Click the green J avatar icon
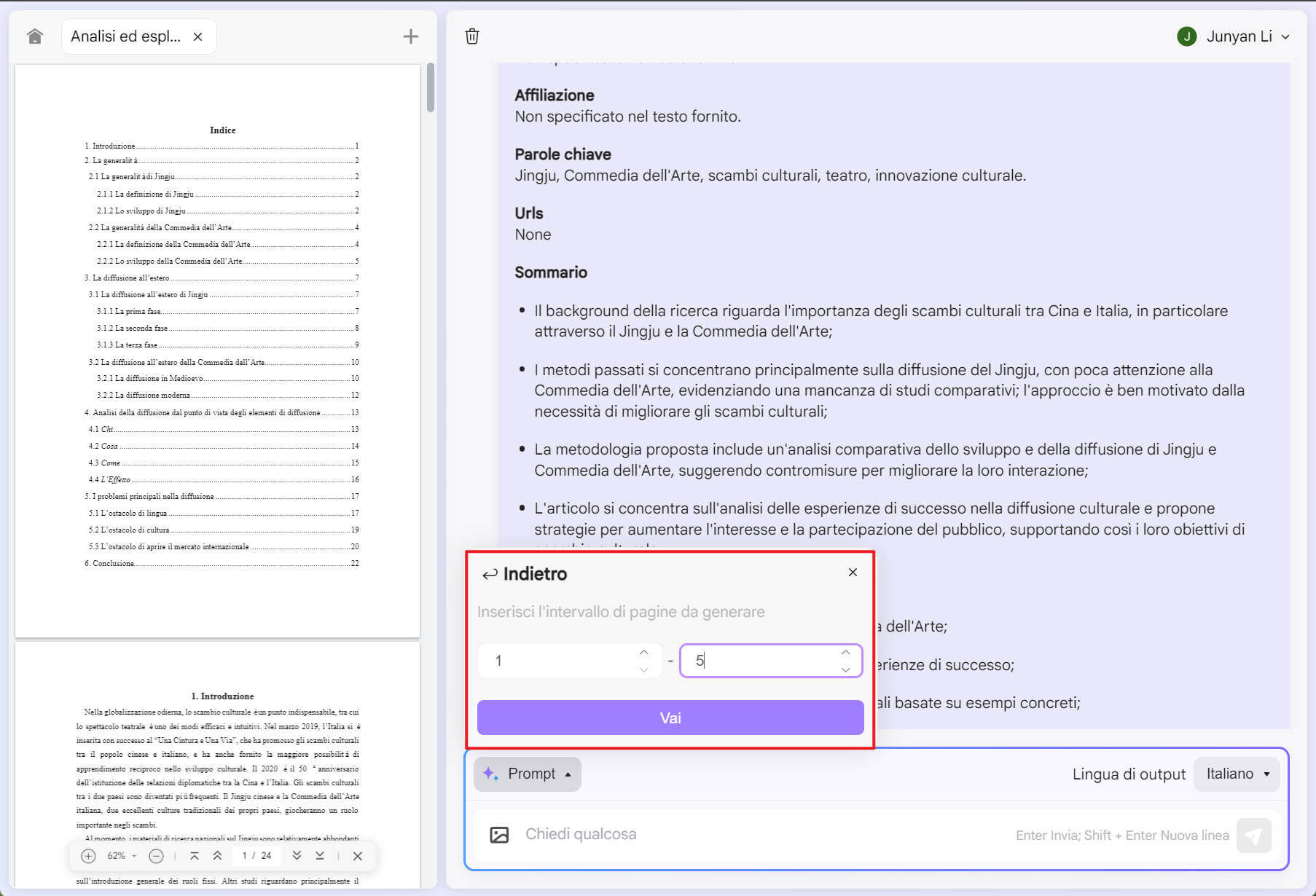1316x896 pixels. click(x=1187, y=36)
